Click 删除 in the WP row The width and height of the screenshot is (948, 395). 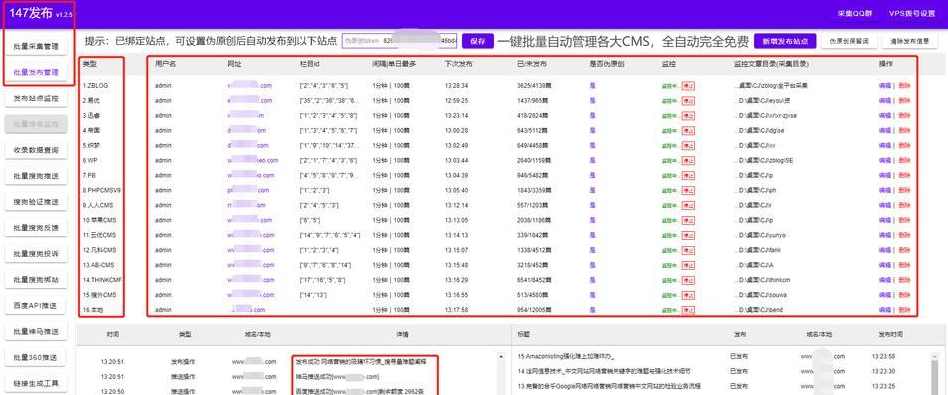(x=904, y=160)
